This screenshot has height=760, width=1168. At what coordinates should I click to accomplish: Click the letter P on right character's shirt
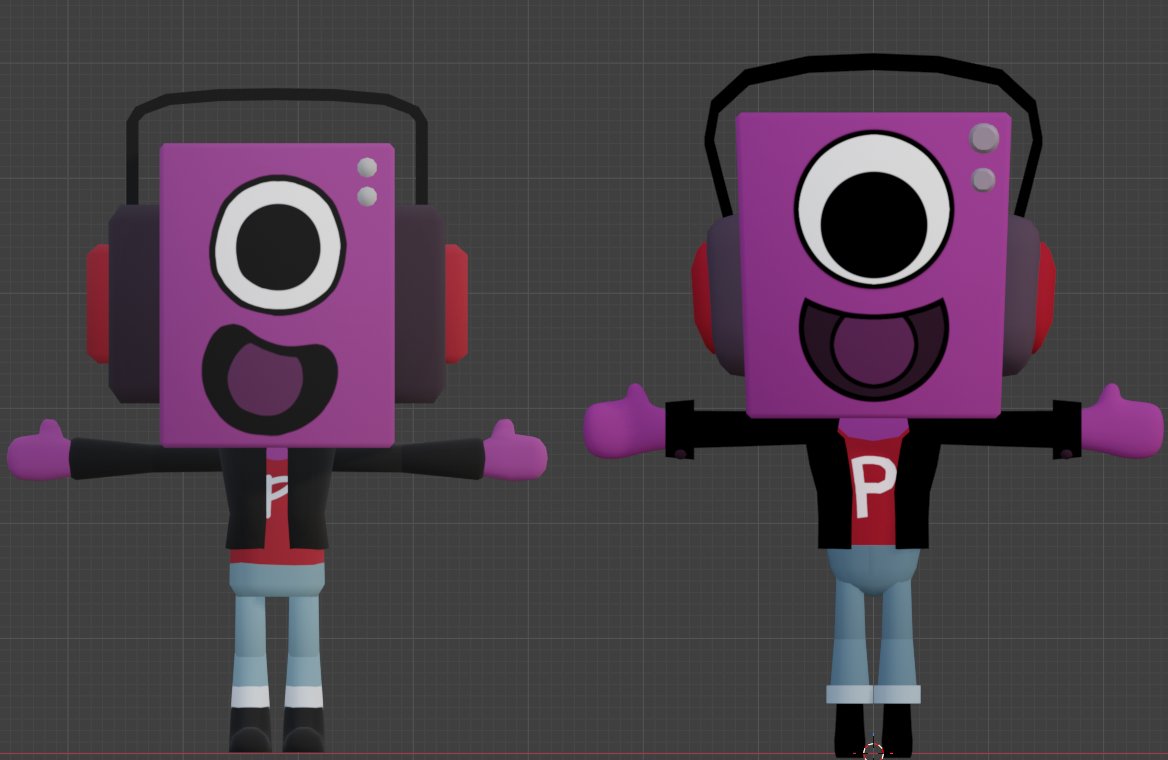(x=873, y=486)
